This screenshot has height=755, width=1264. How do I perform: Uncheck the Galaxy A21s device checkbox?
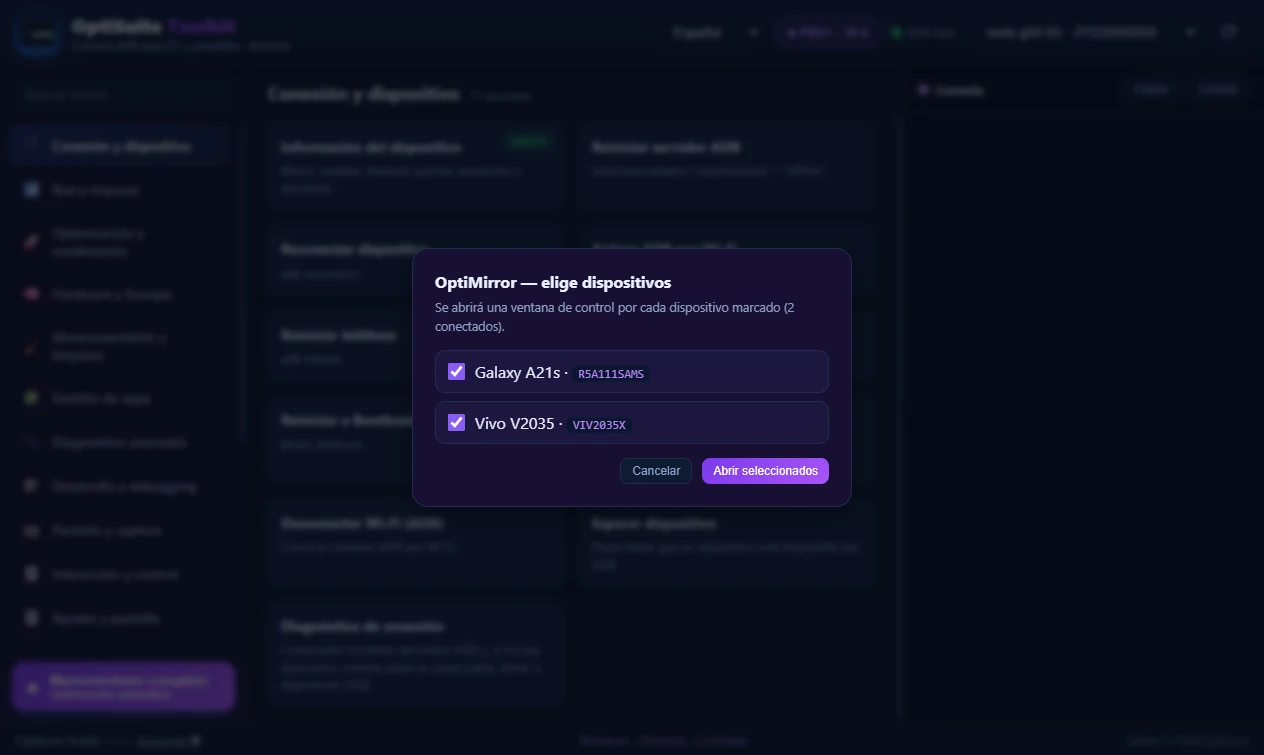point(456,372)
